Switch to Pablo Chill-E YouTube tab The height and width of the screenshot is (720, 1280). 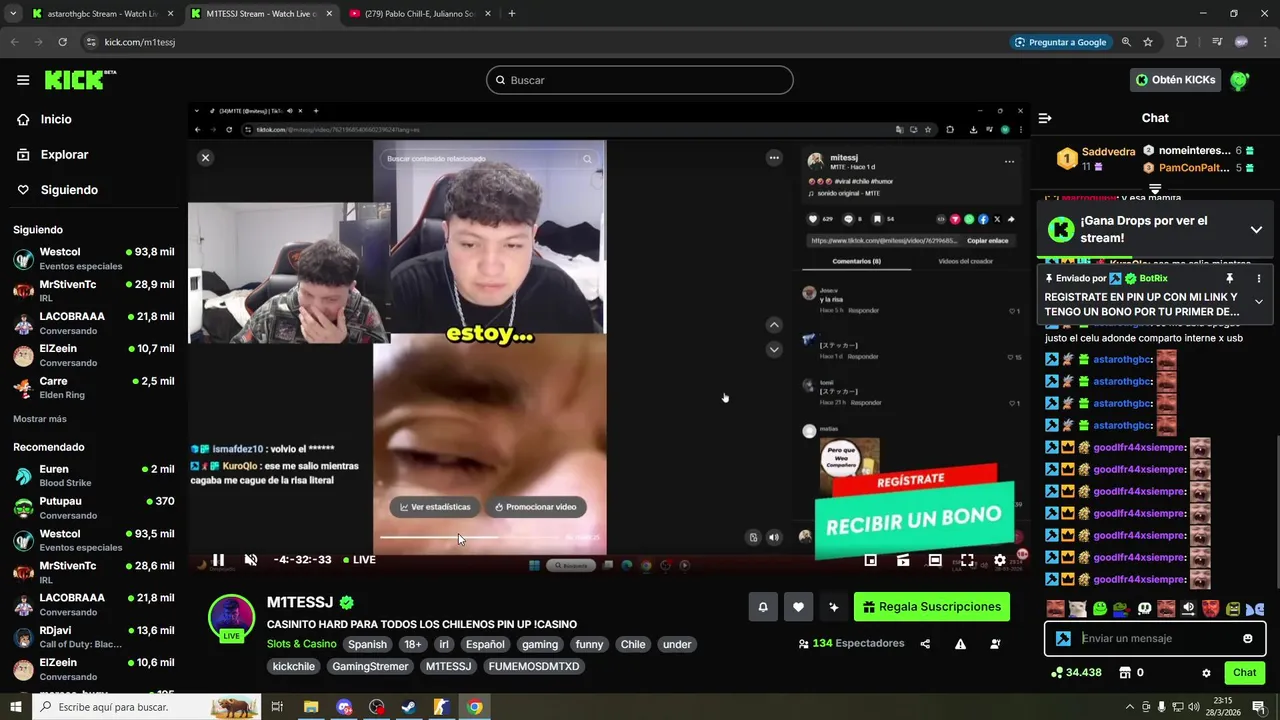coord(418,14)
